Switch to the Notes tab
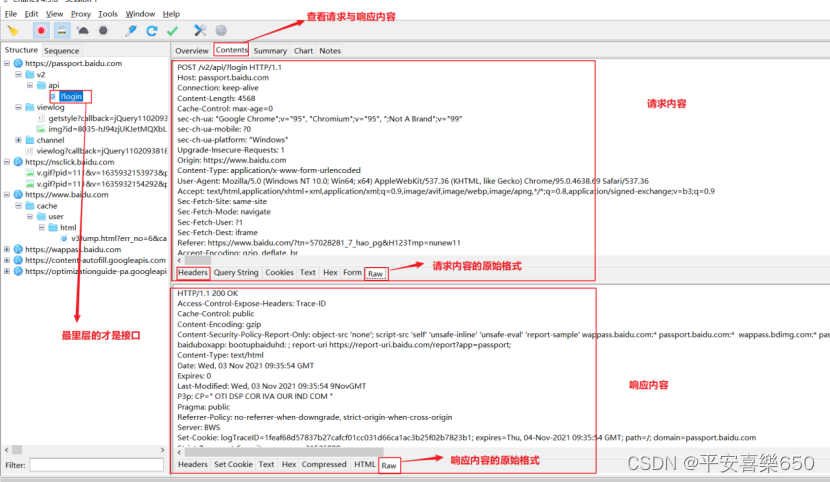Screen dimensions: 830x482 [330, 51]
